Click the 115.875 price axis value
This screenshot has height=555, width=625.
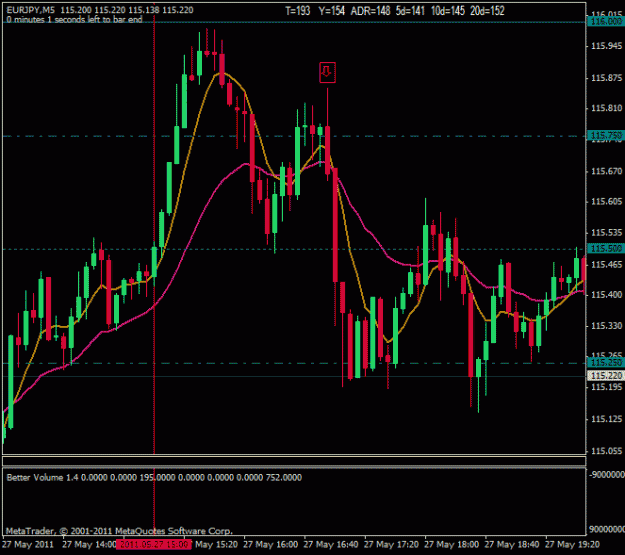606,78
